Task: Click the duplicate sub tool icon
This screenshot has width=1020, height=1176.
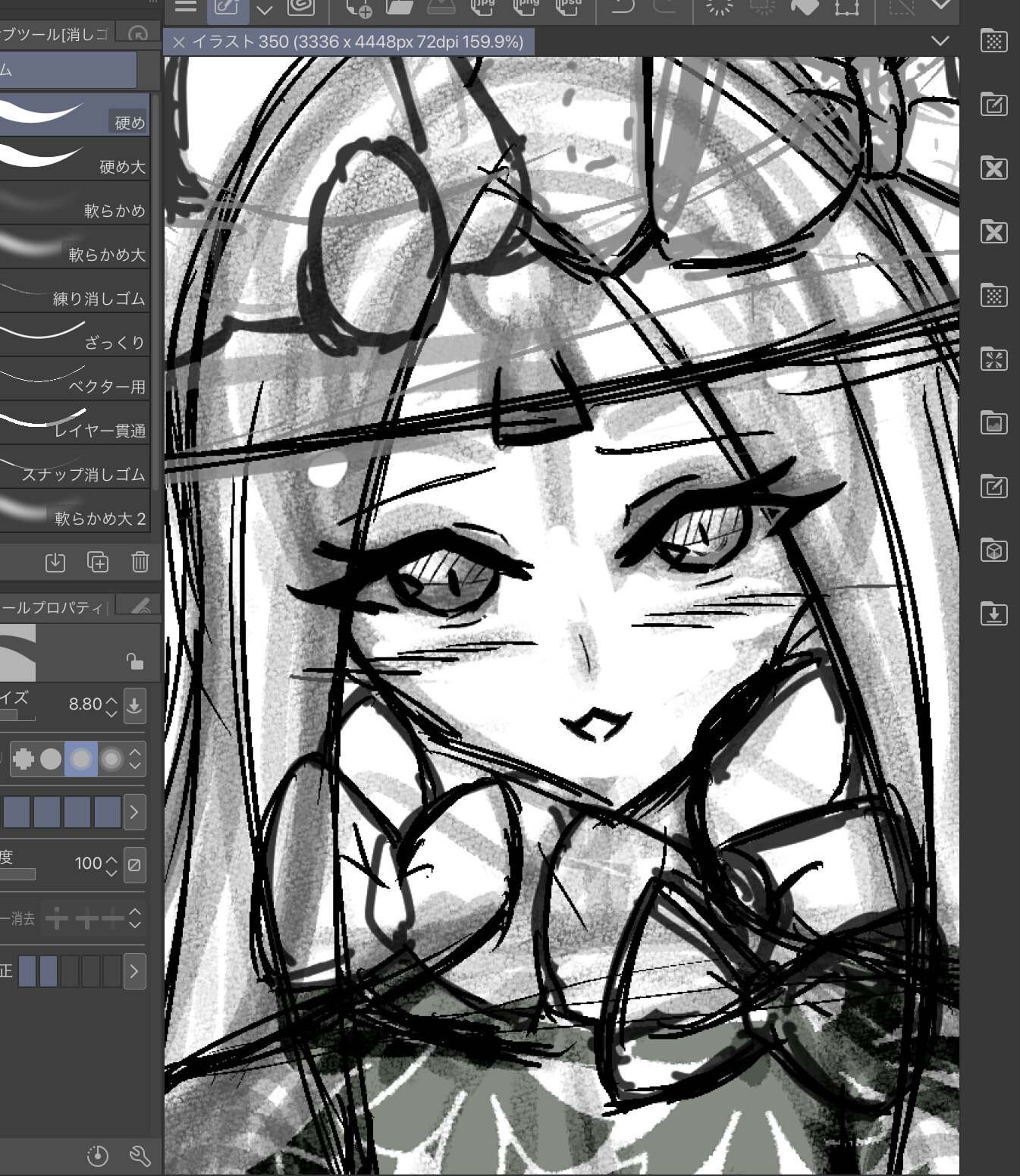Action: click(98, 562)
